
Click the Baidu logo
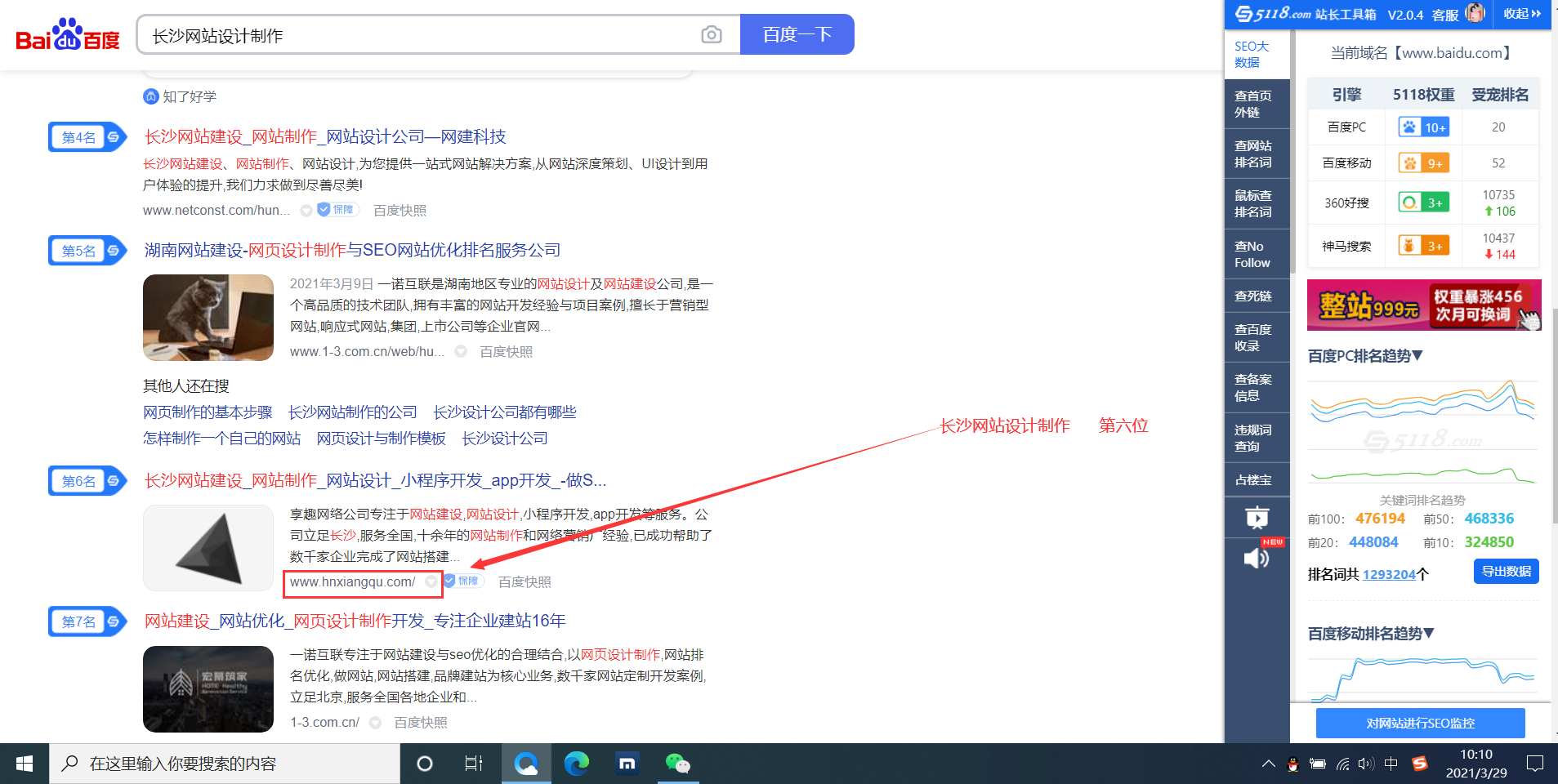tap(68, 35)
